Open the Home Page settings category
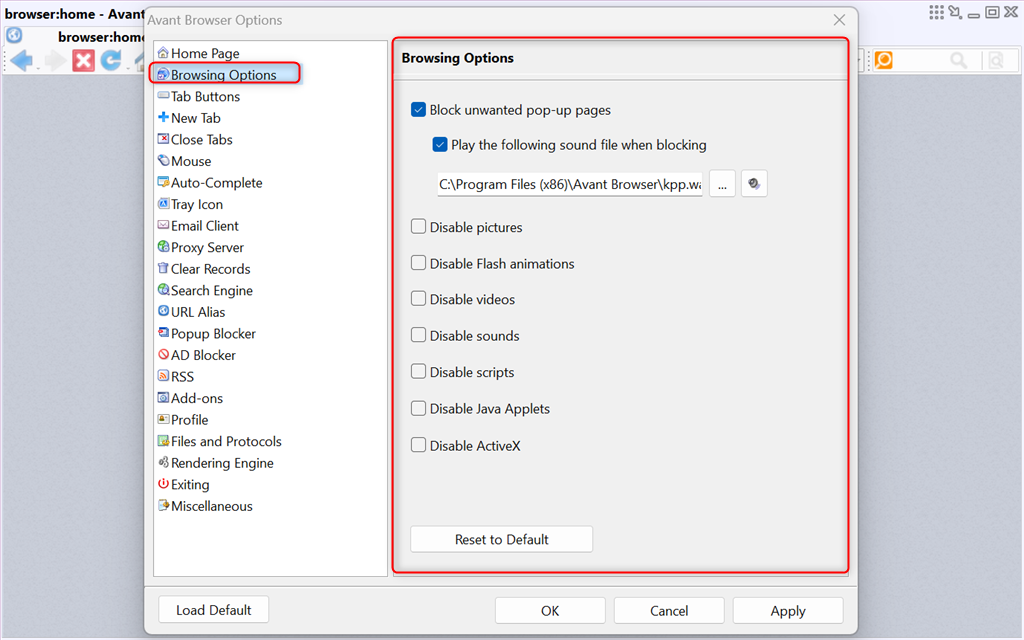 coord(199,54)
